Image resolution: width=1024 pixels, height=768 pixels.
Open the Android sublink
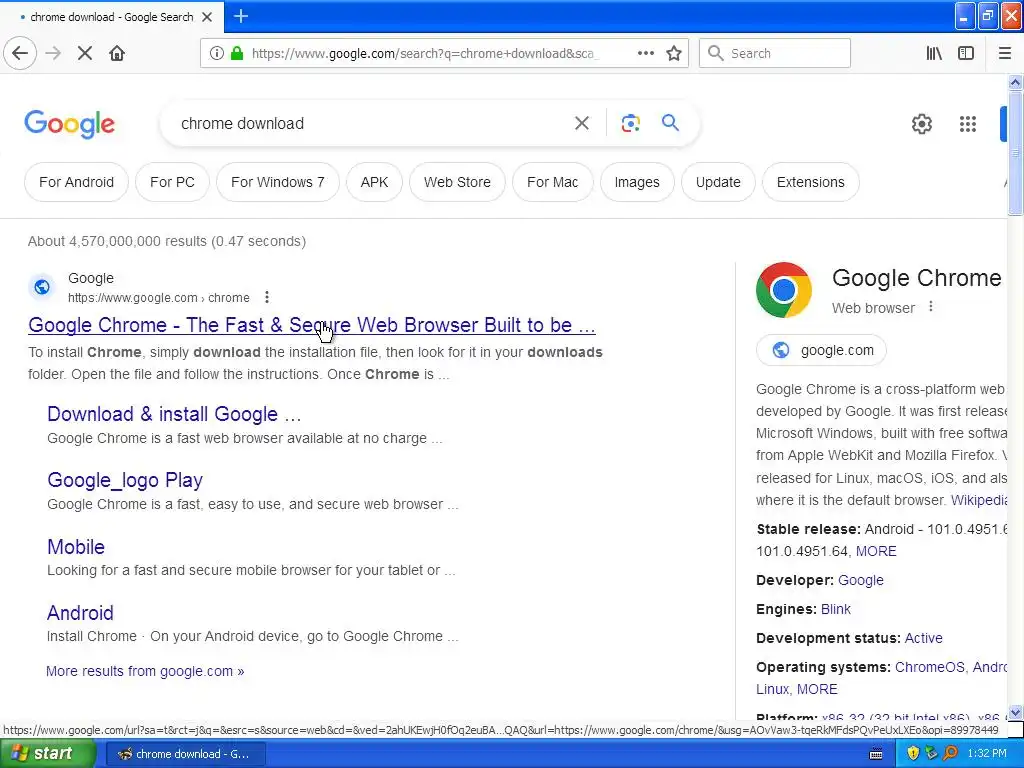point(80,613)
